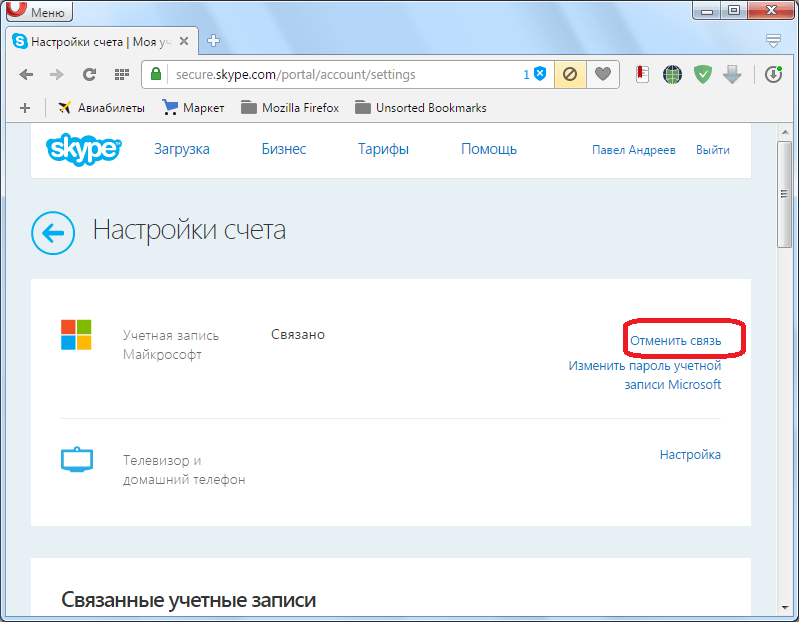The image size is (799, 622).
Task: Click the blue TV icon
Action: coord(77,459)
